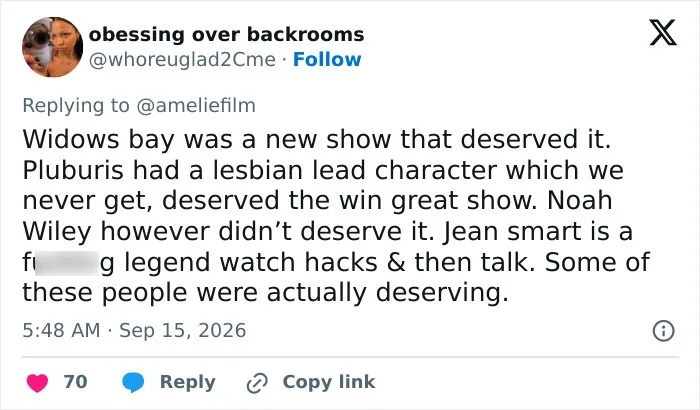Click the Copy link text label
The width and height of the screenshot is (700, 410).
tap(329, 382)
